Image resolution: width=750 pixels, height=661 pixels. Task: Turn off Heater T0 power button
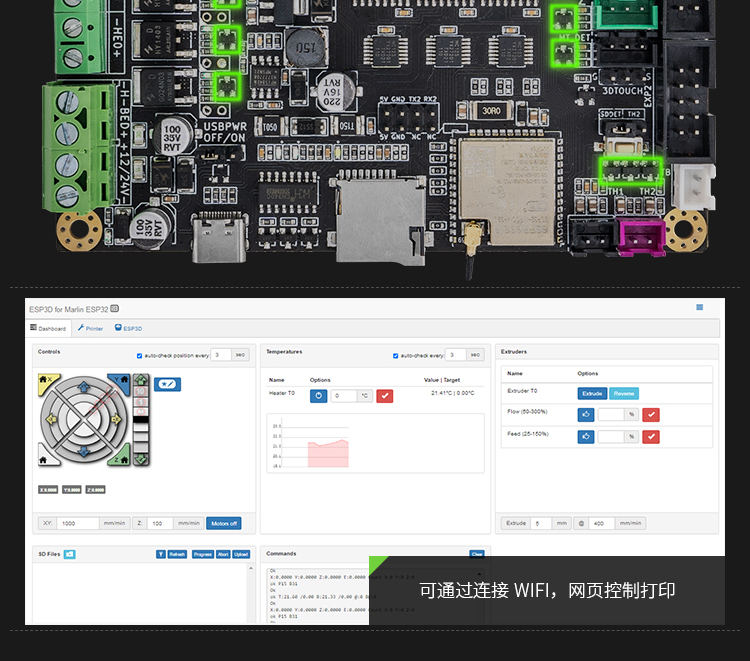[x=319, y=396]
